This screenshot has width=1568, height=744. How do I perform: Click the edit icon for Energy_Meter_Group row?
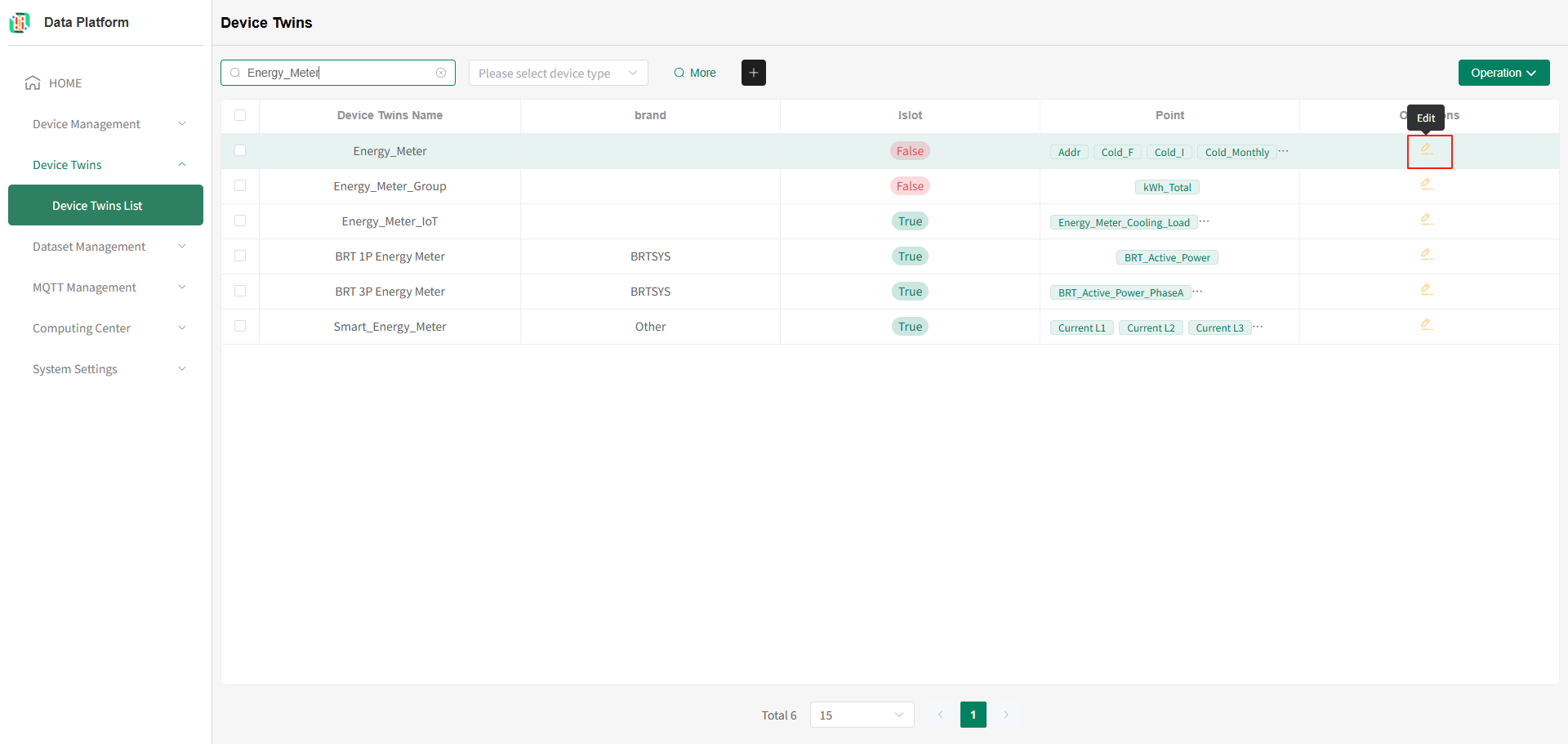pos(1426,185)
